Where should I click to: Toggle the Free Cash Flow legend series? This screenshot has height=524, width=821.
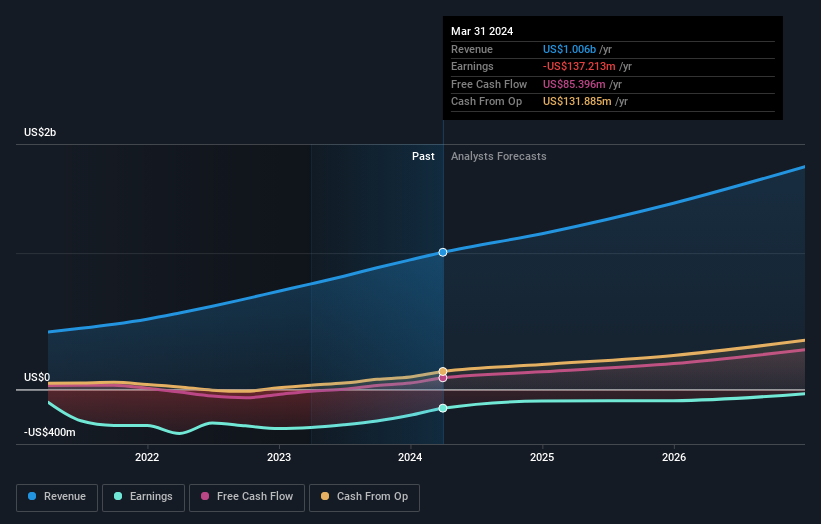(247, 497)
